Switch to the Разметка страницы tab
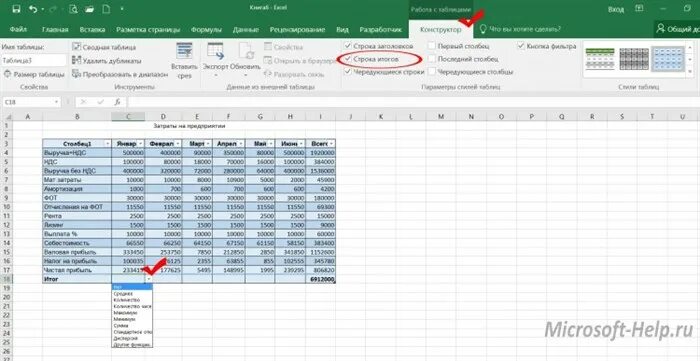 [x=148, y=30]
